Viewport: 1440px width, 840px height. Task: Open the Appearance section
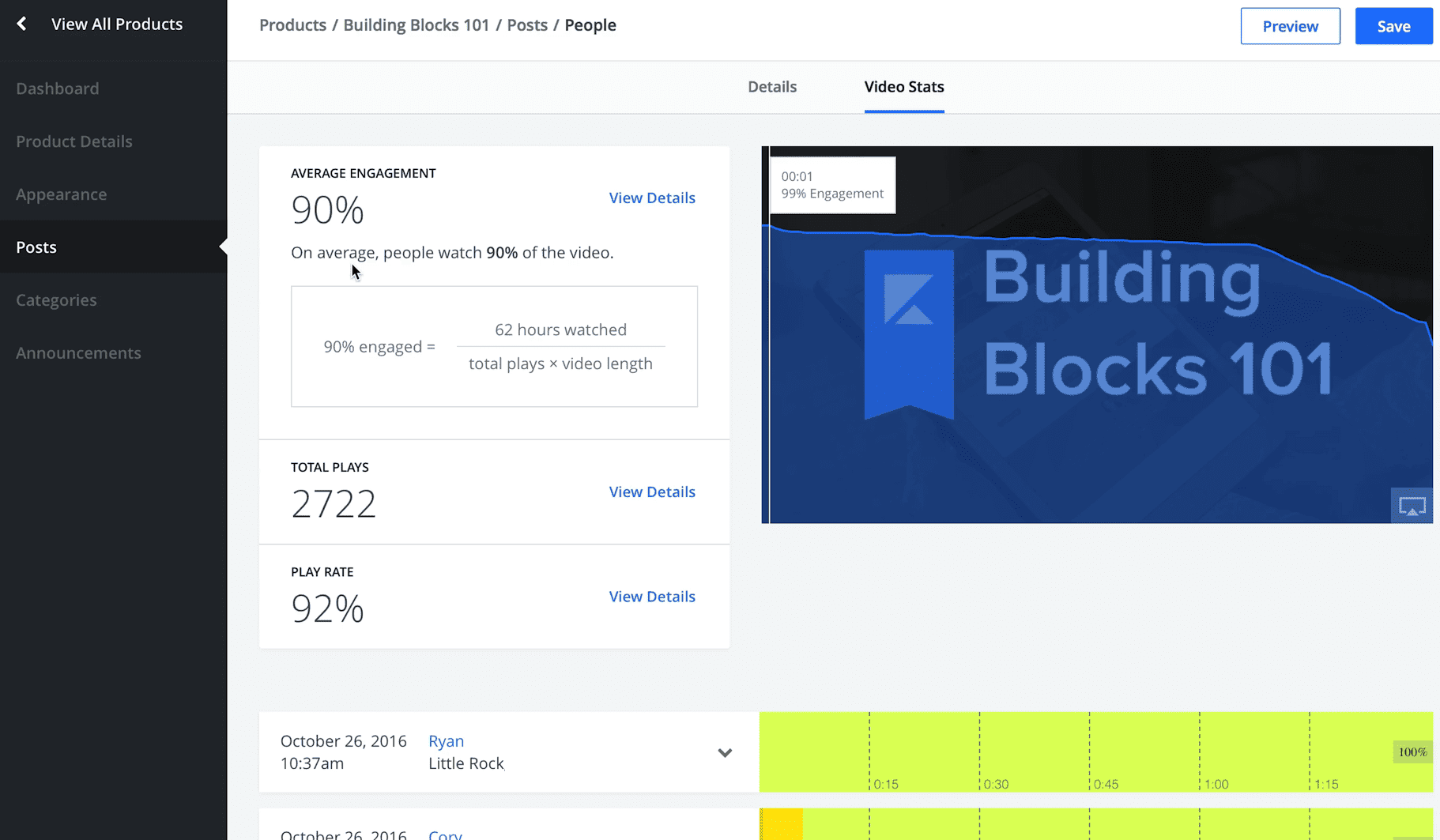click(x=62, y=194)
